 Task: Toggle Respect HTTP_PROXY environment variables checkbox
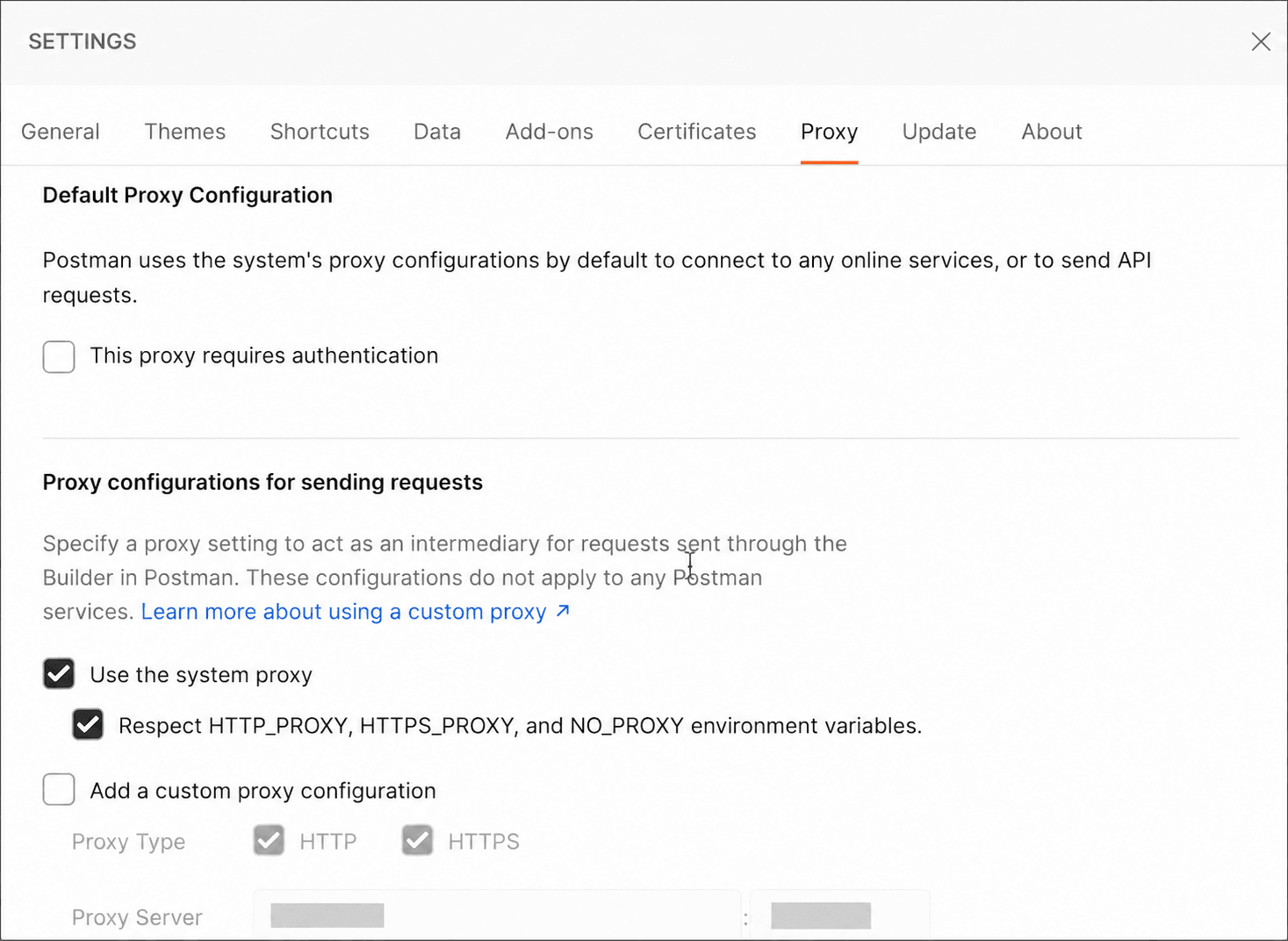pyautogui.click(x=88, y=725)
